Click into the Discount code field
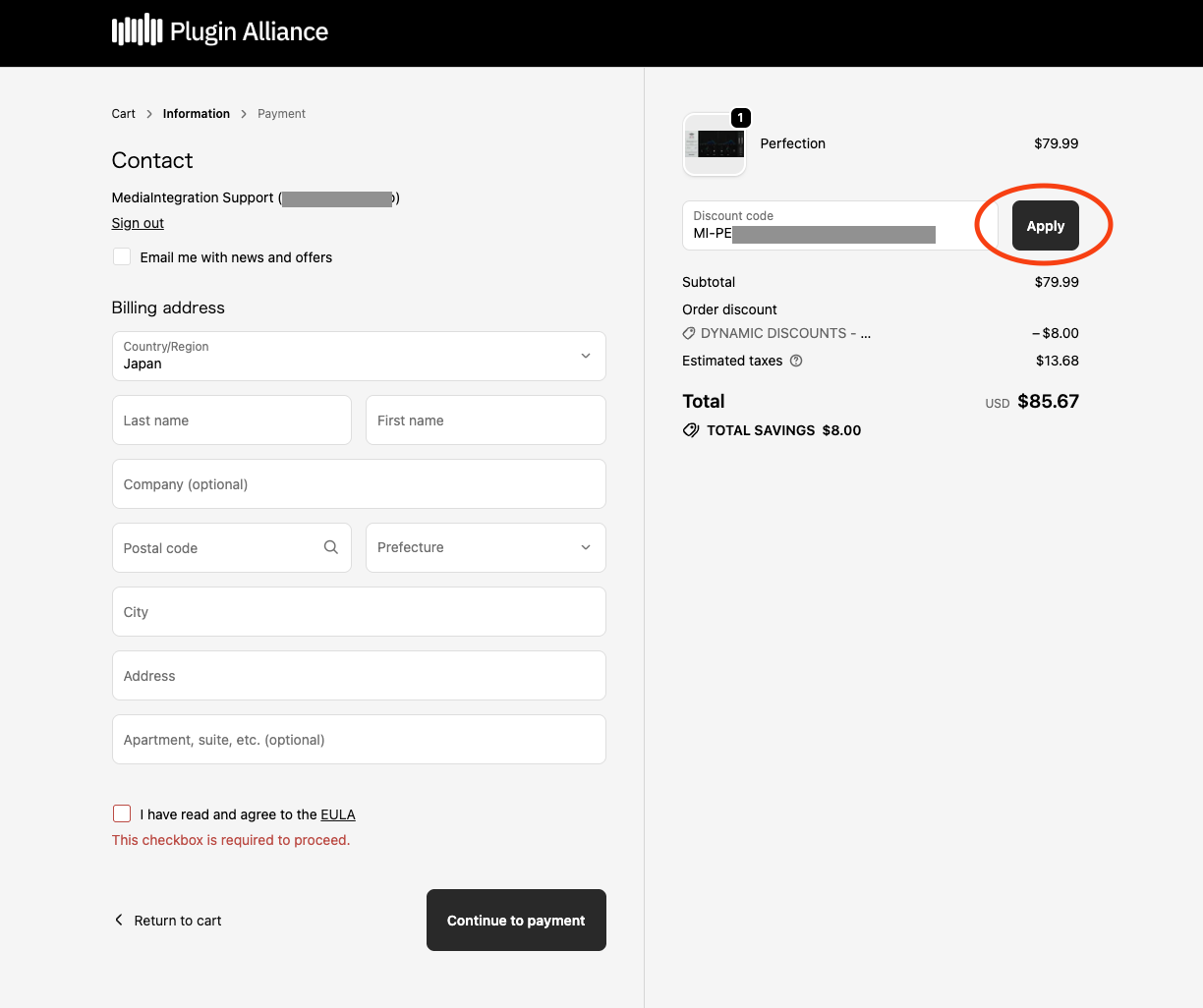The width and height of the screenshot is (1203, 1008). pos(835,226)
